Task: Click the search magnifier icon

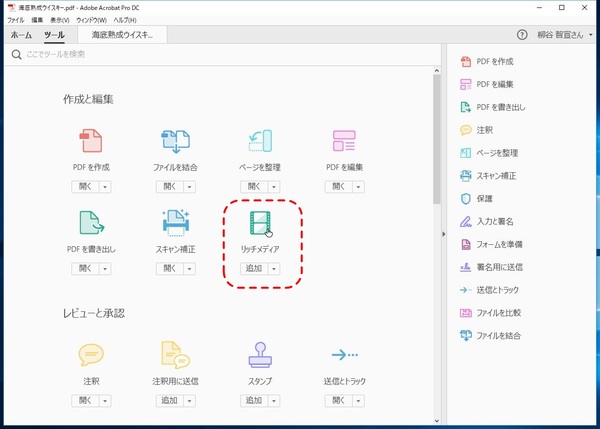Action: click(x=16, y=54)
